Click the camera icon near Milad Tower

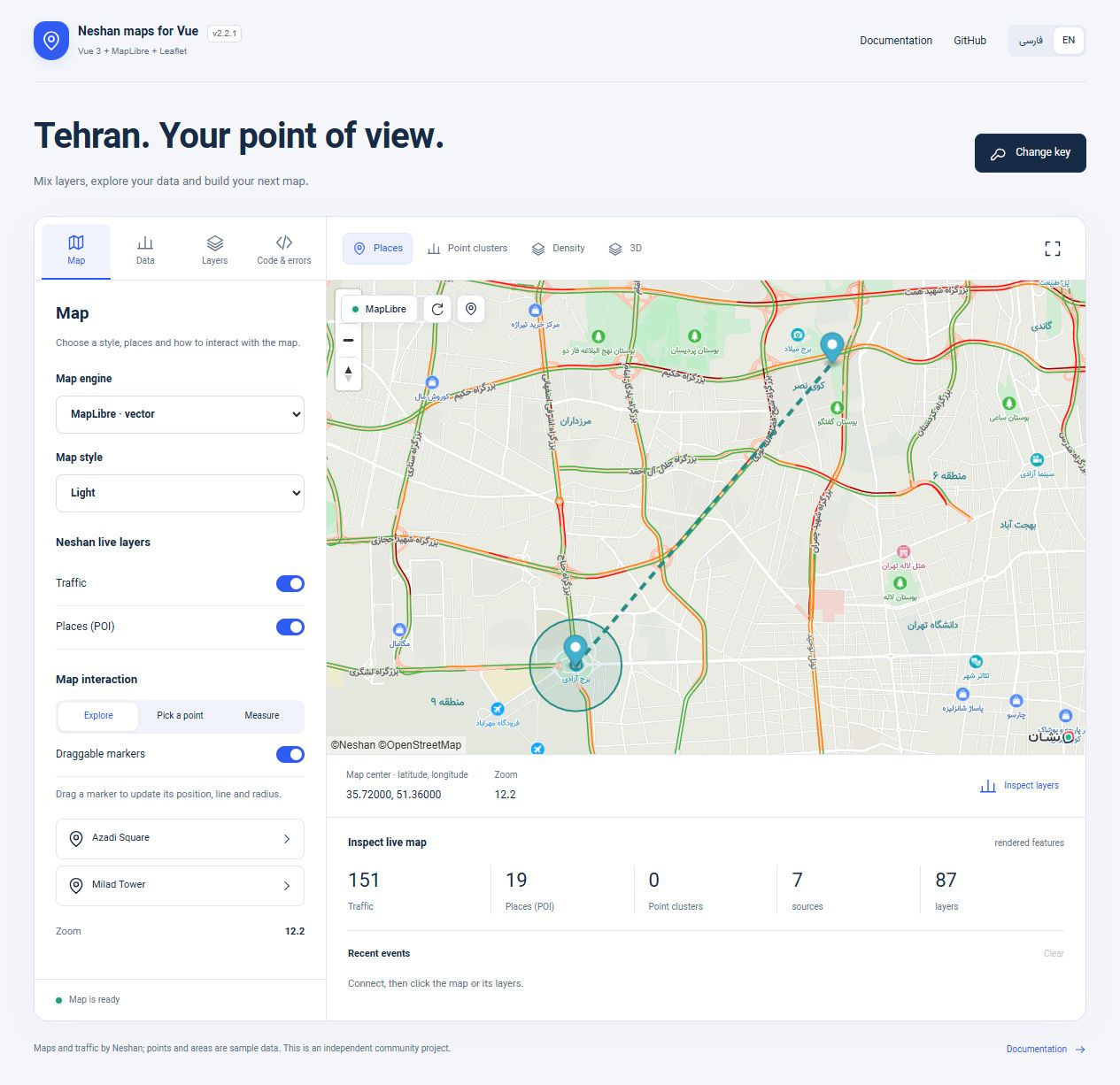click(797, 335)
